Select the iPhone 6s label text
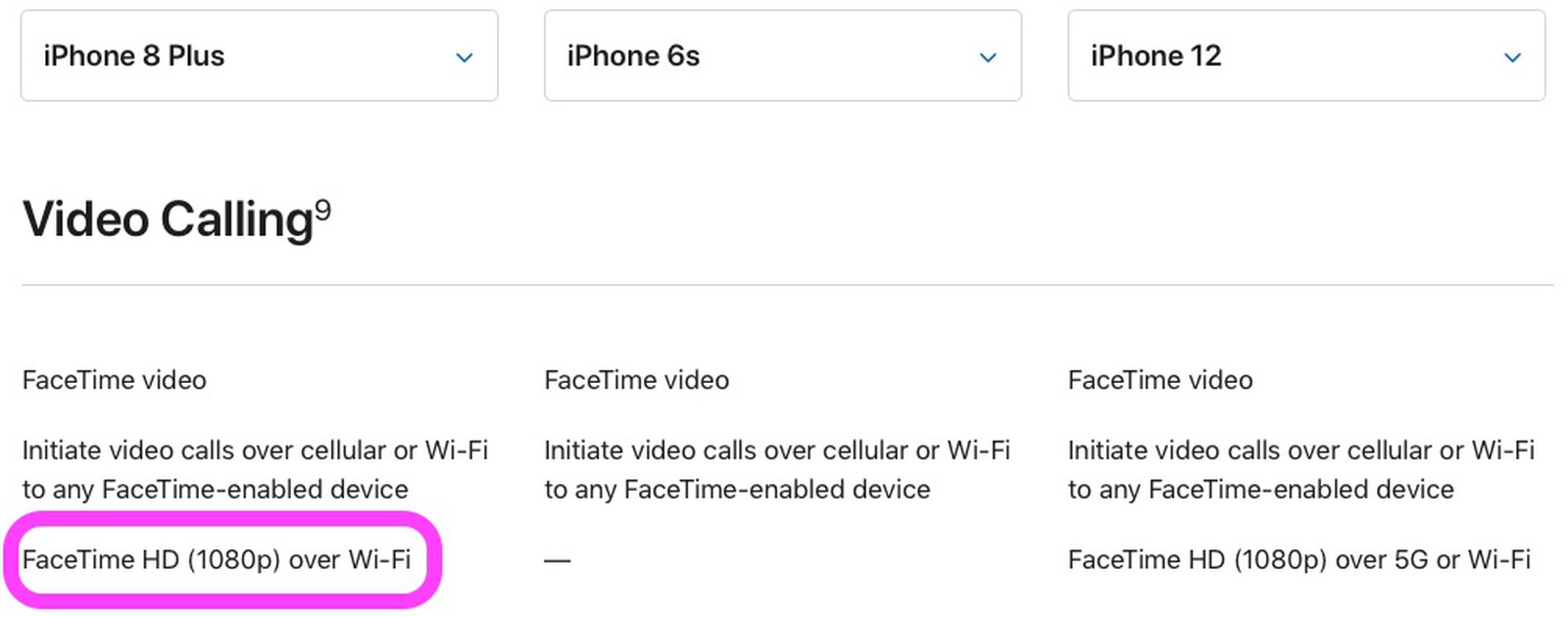 coord(634,56)
